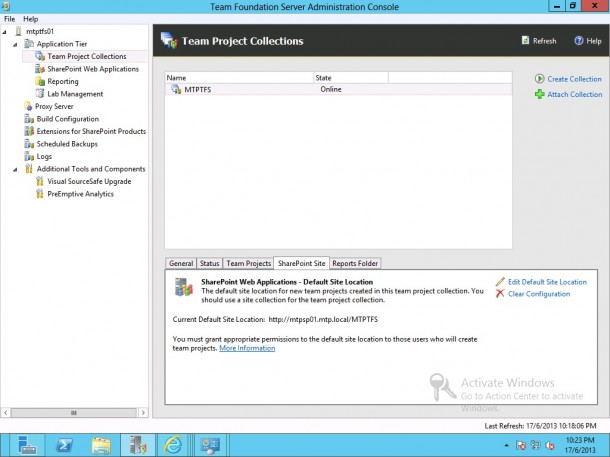Click the left arrow of tree scrollbar

click(5, 412)
